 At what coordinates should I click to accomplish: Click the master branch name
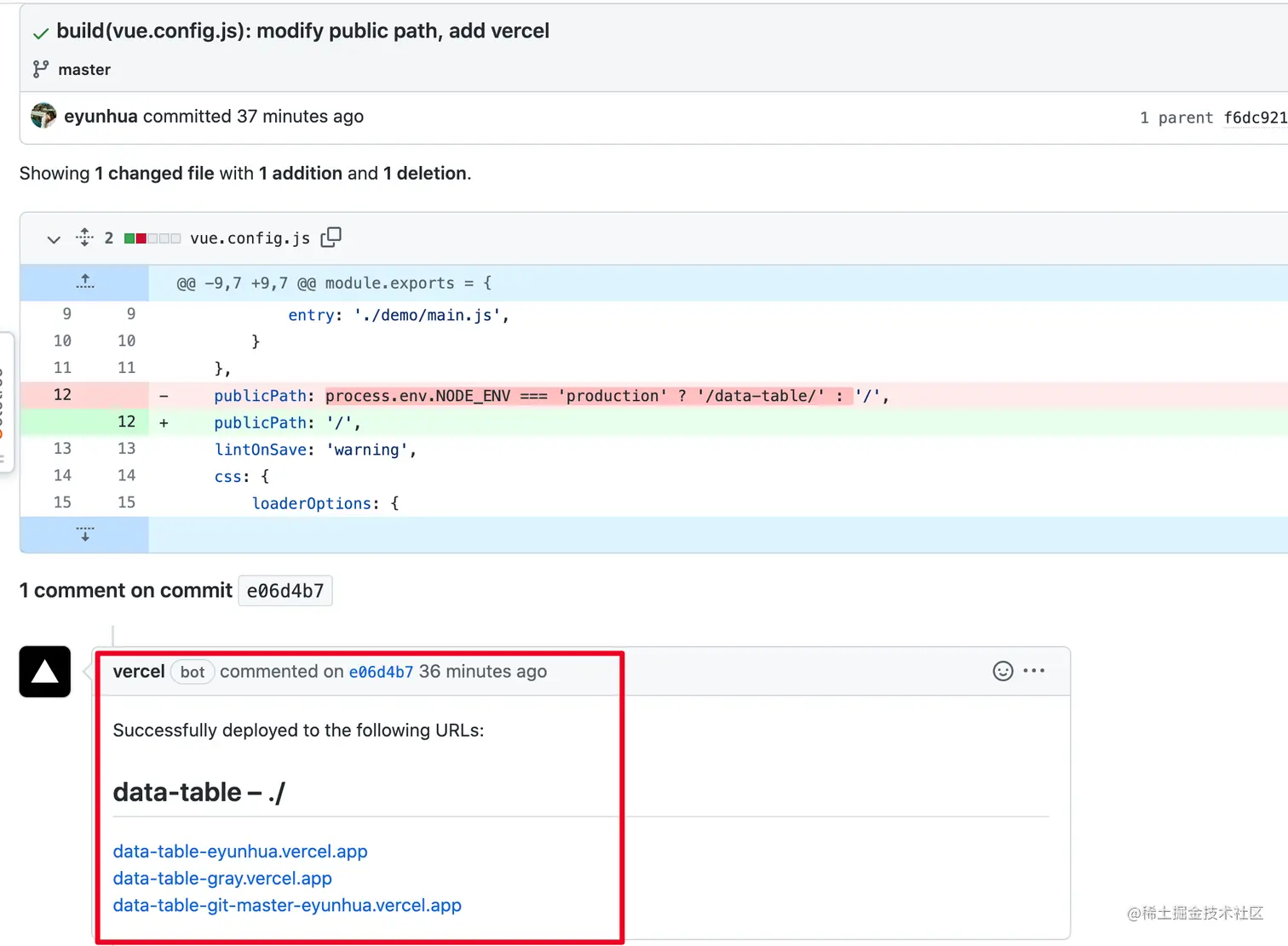84,70
